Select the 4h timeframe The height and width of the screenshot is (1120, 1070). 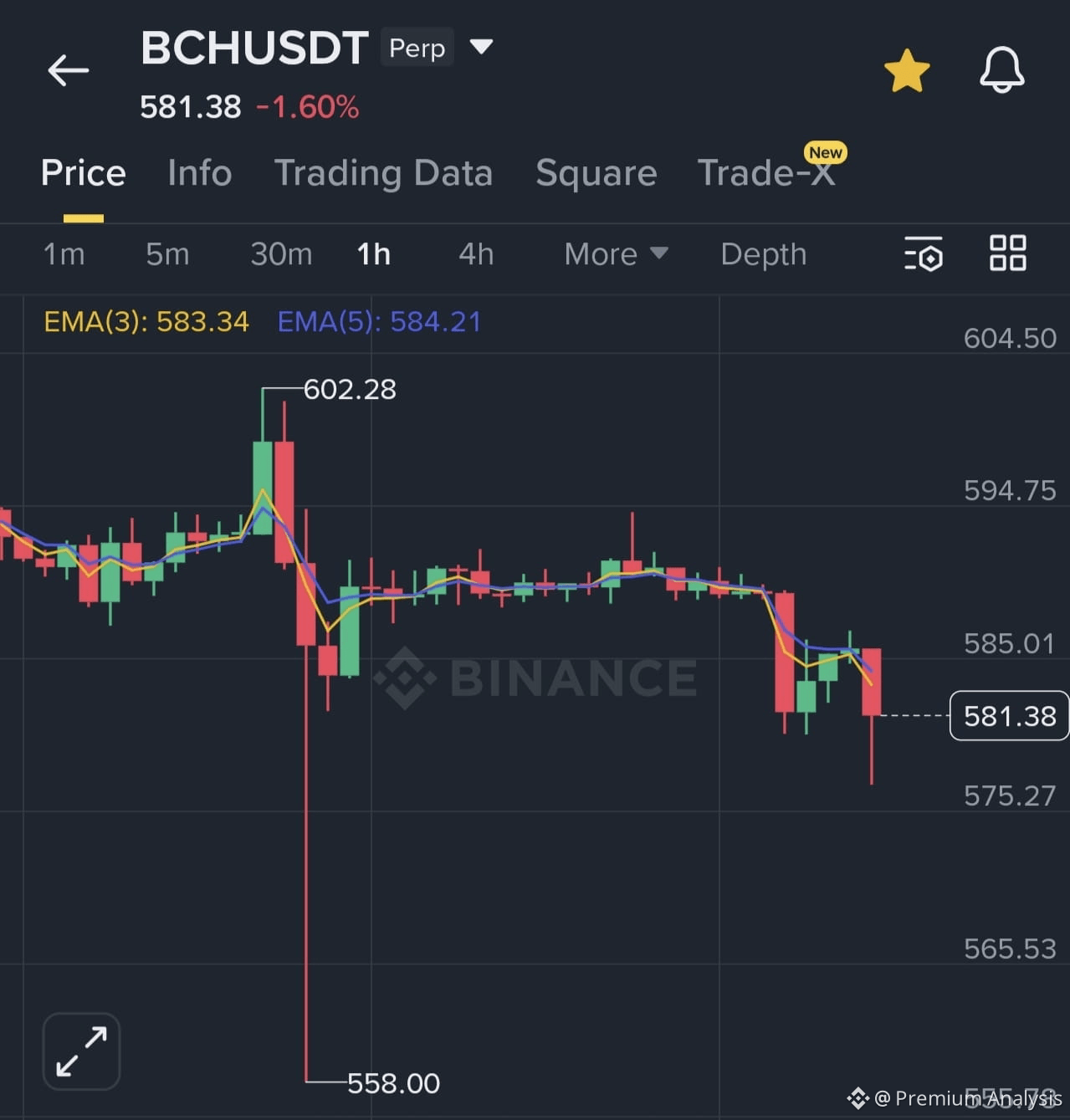pos(475,254)
